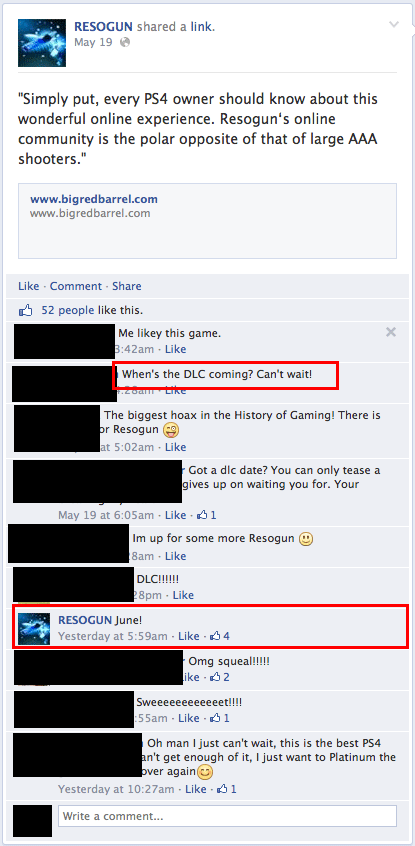
Task: Click the RESOGUN page profile picture
Action: (x=42, y=43)
